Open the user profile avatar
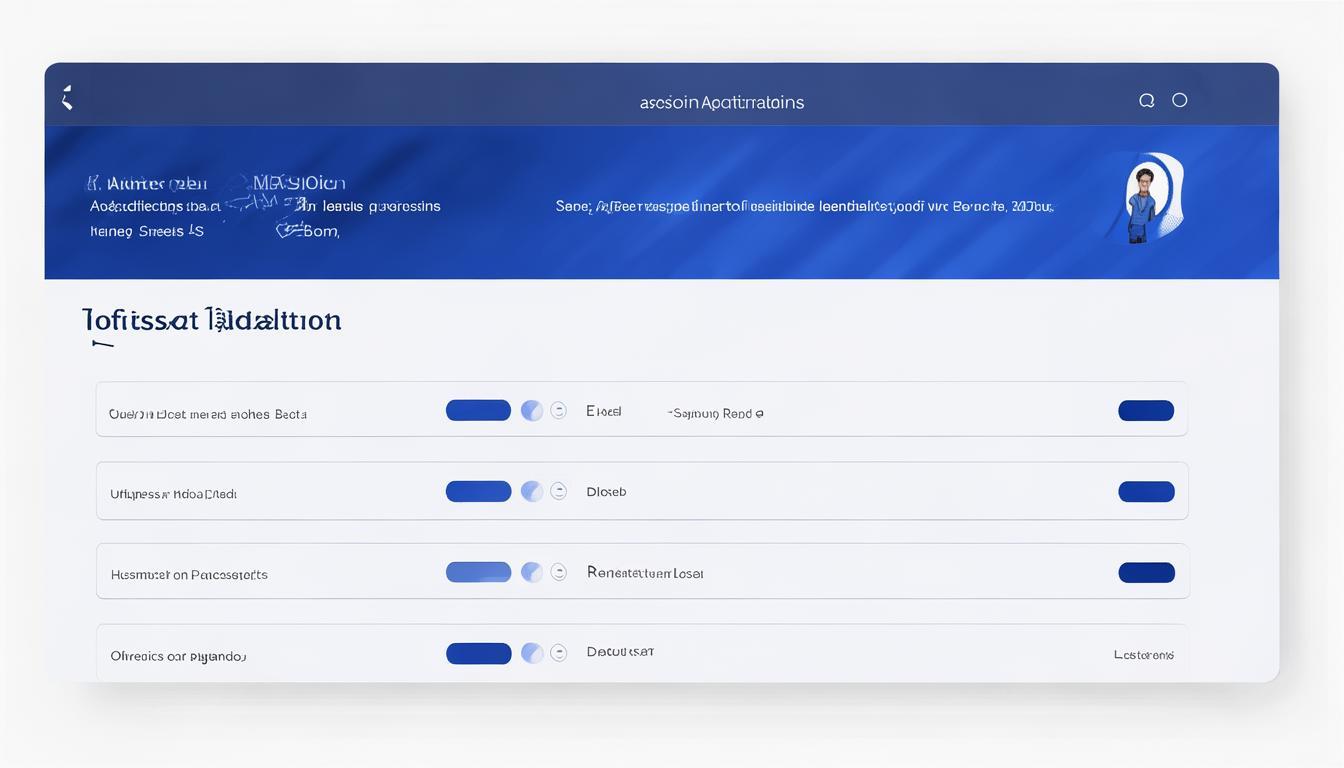Viewport: 1344px width, 768px height. [1145, 198]
